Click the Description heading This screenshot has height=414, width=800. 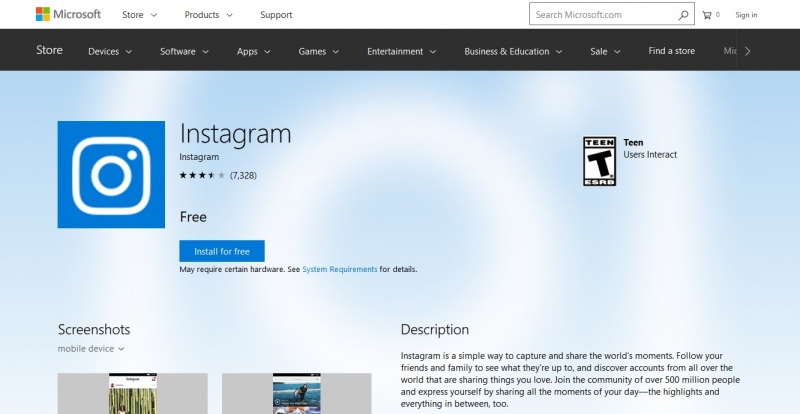435,329
